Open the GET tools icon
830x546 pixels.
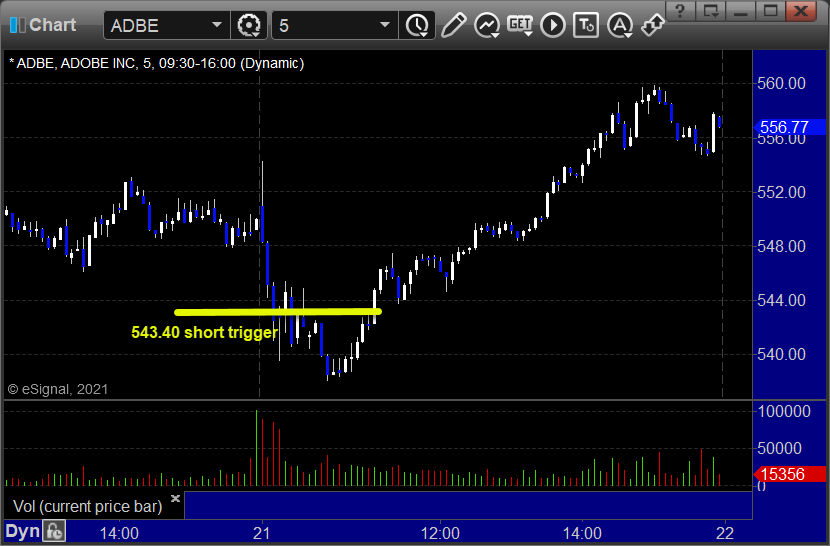(520, 25)
